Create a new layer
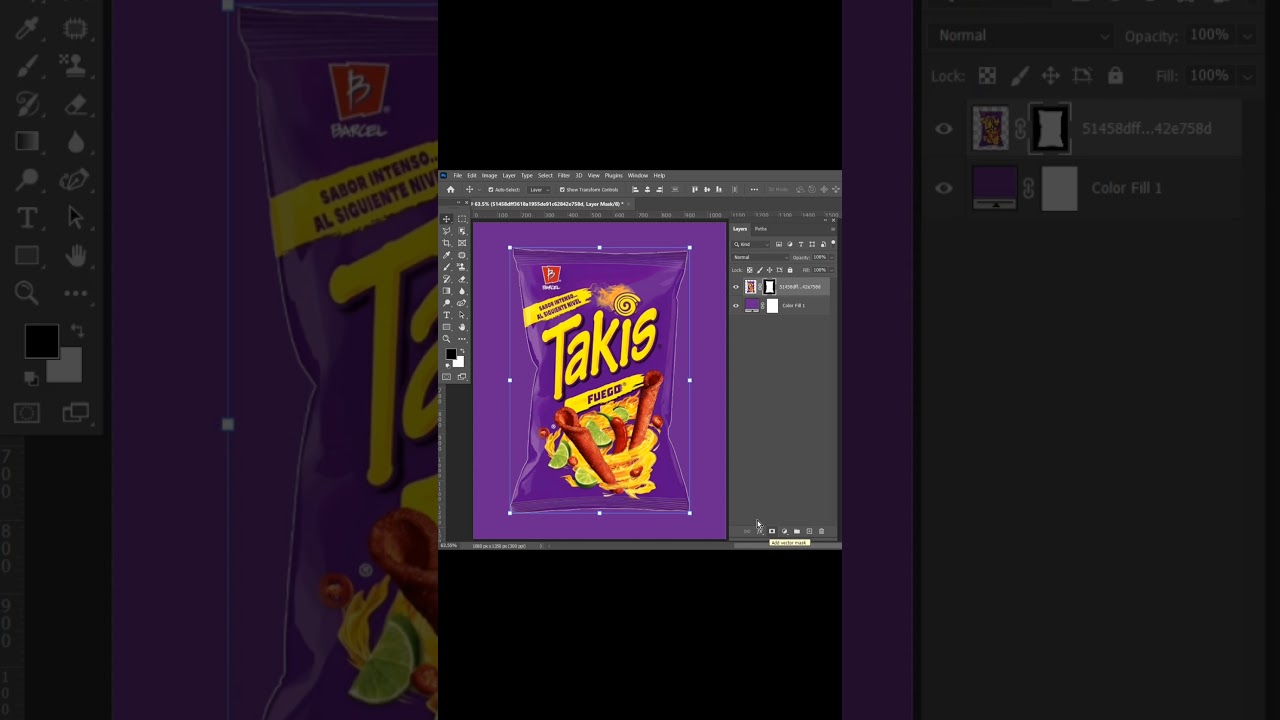 coord(809,531)
